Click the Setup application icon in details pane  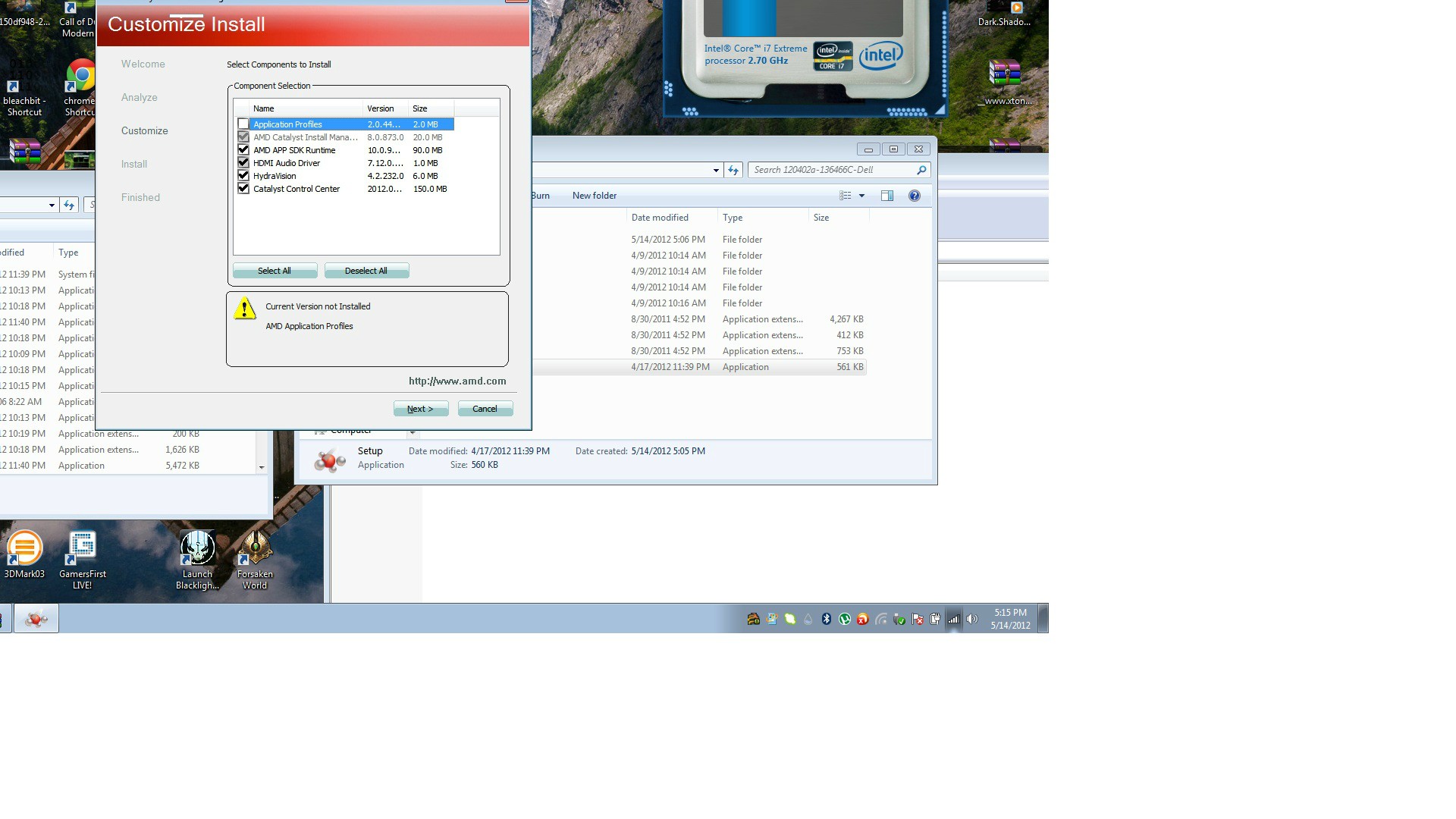point(330,459)
